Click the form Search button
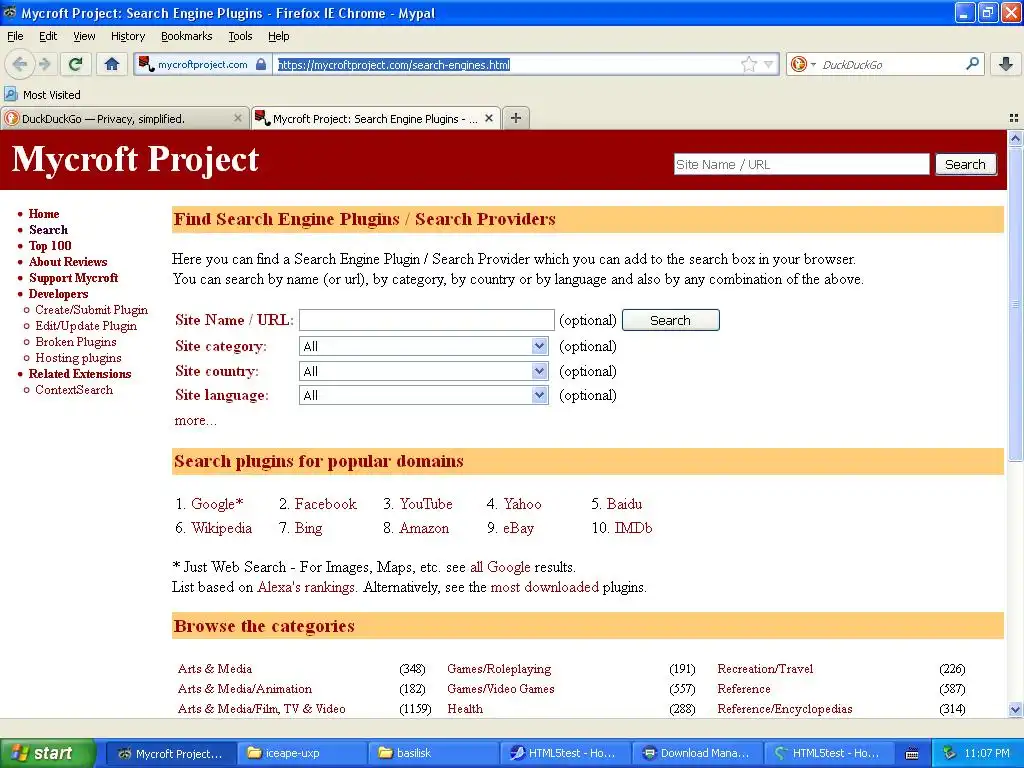Image resolution: width=1024 pixels, height=768 pixels. click(x=671, y=320)
